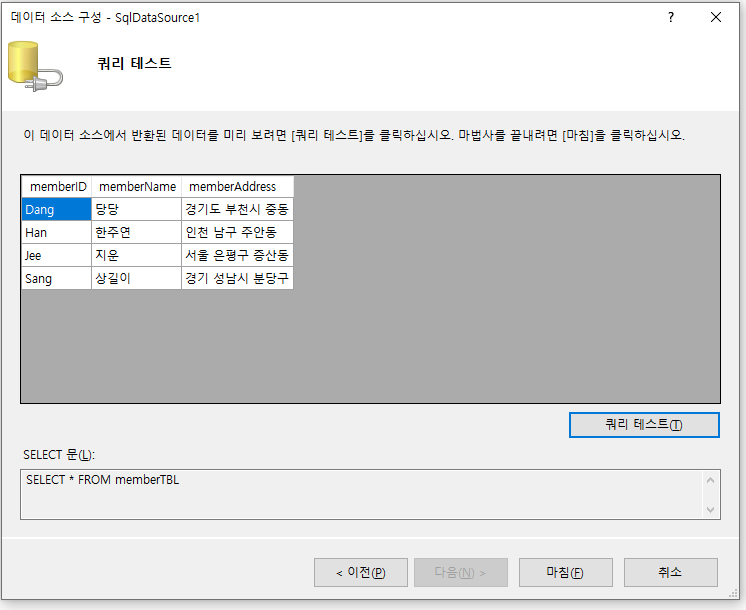The height and width of the screenshot is (610, 746).
Task: Close the data source configuration dialog
Action: click(716, 18)
